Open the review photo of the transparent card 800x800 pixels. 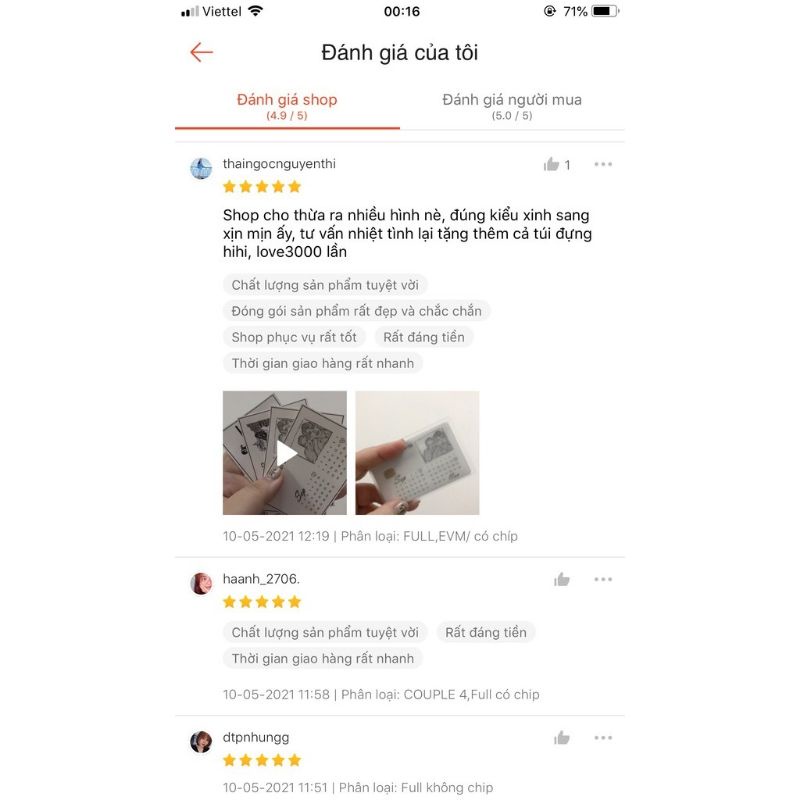click(417, 453)
